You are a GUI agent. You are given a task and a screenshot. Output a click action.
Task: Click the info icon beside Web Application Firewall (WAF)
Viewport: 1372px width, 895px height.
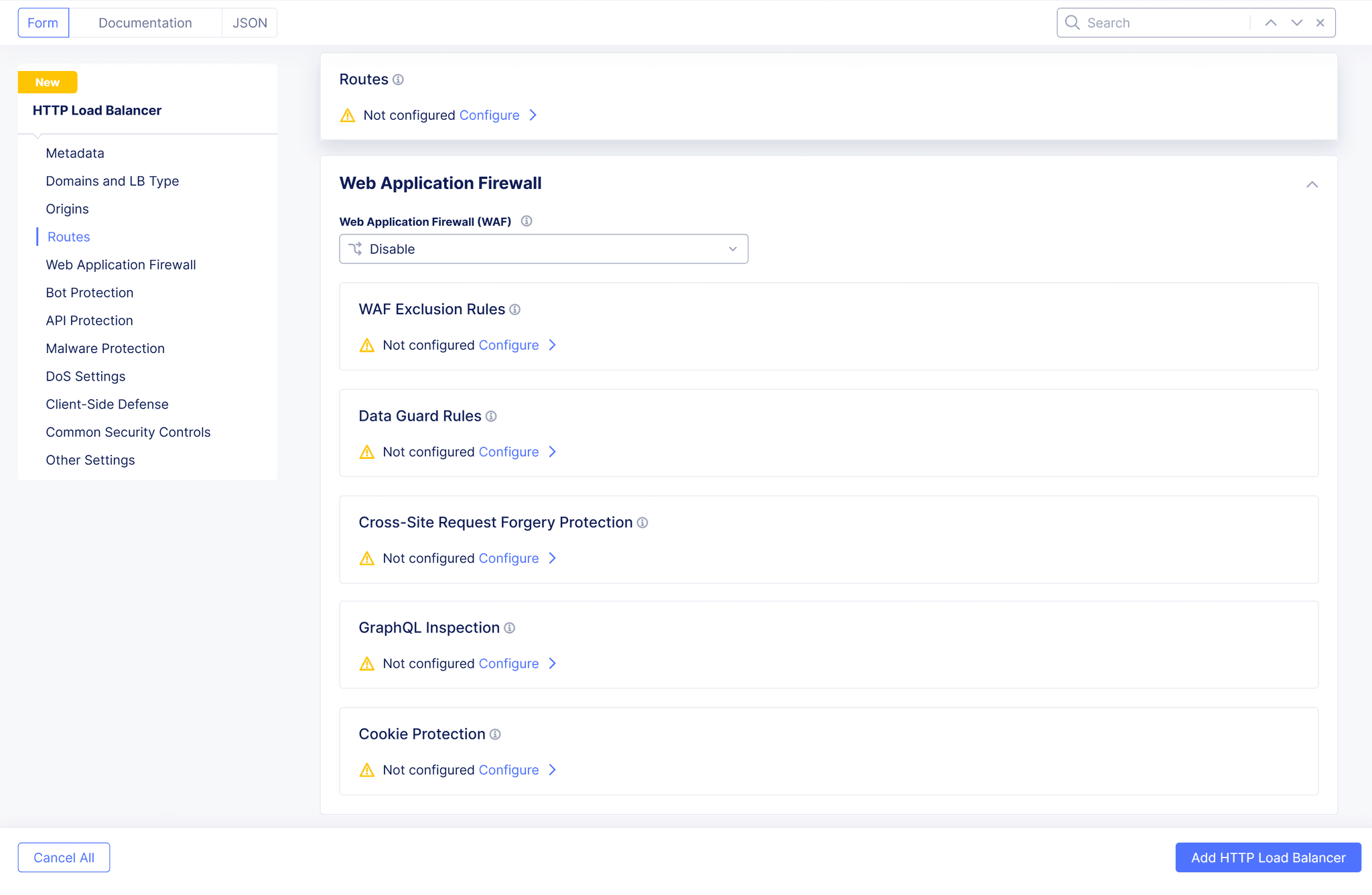tap(527, 221)
